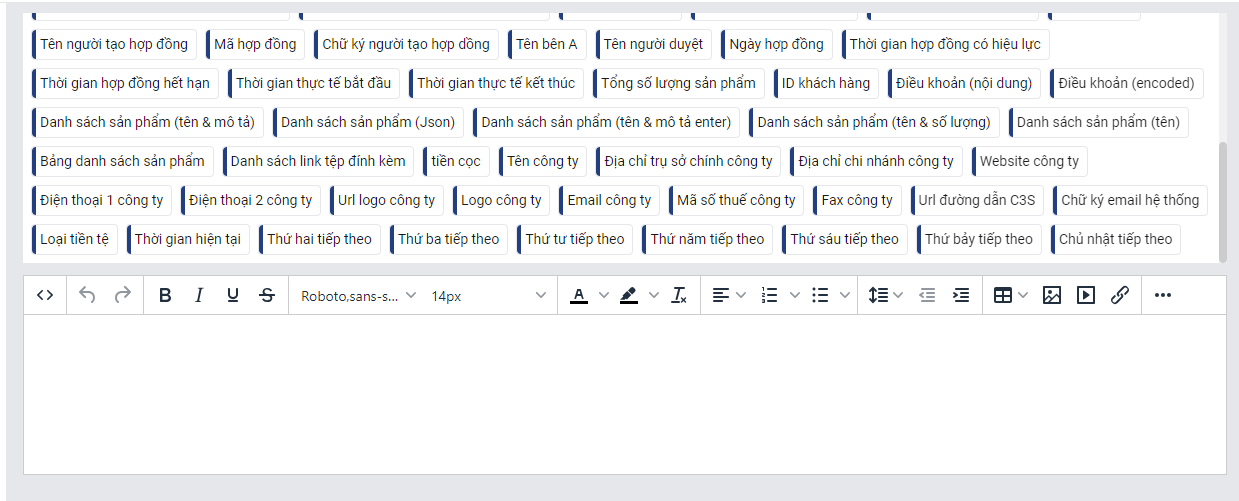1239x501 pixels.
Task: Open the three-dots more options menu
Action: [1162, 295]
